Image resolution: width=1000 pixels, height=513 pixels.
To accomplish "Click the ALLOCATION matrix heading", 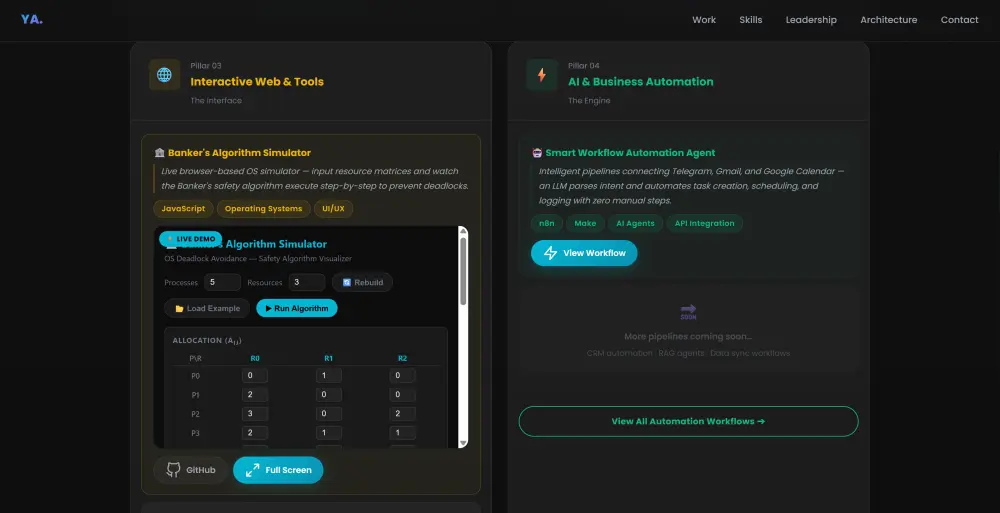I will pos(207,341).
